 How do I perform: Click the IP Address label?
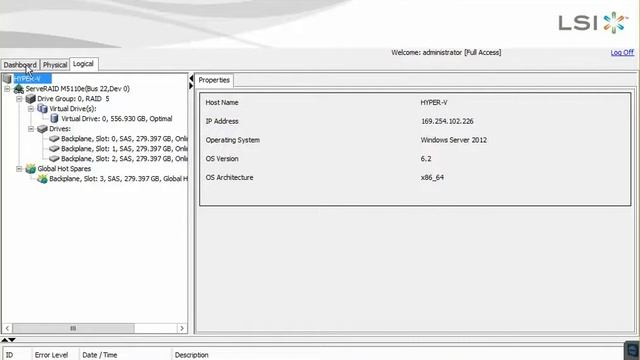click(222, 121)
